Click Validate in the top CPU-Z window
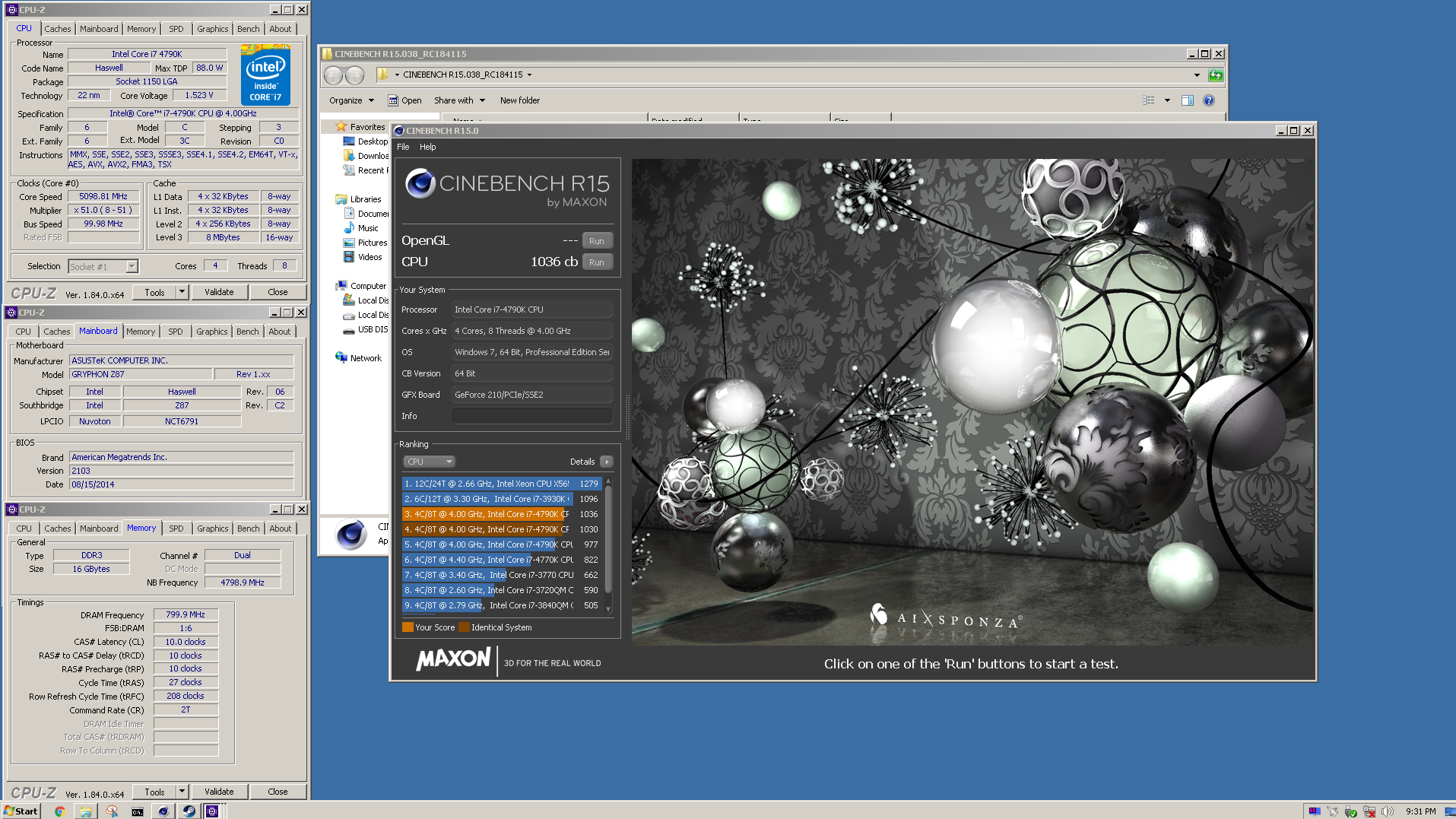The height and width of the screenshot is (819, 1456). 219,292
